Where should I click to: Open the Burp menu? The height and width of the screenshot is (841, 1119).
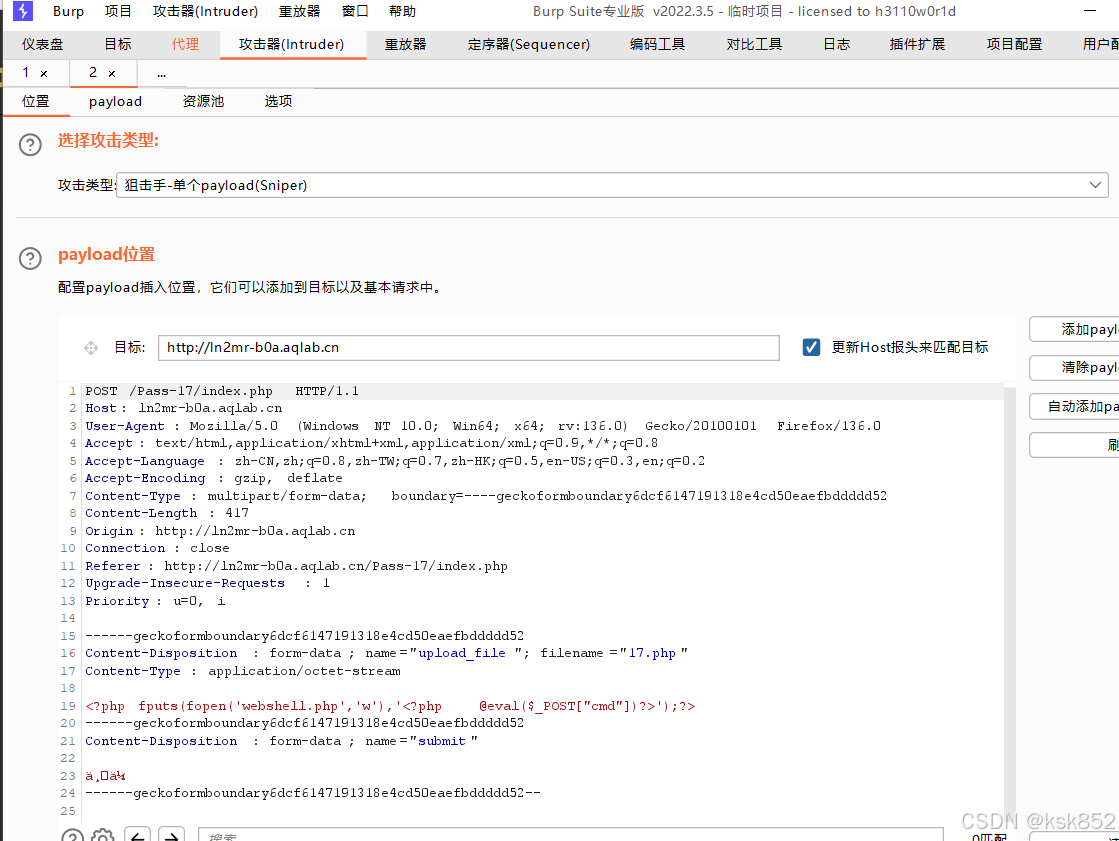69,11
